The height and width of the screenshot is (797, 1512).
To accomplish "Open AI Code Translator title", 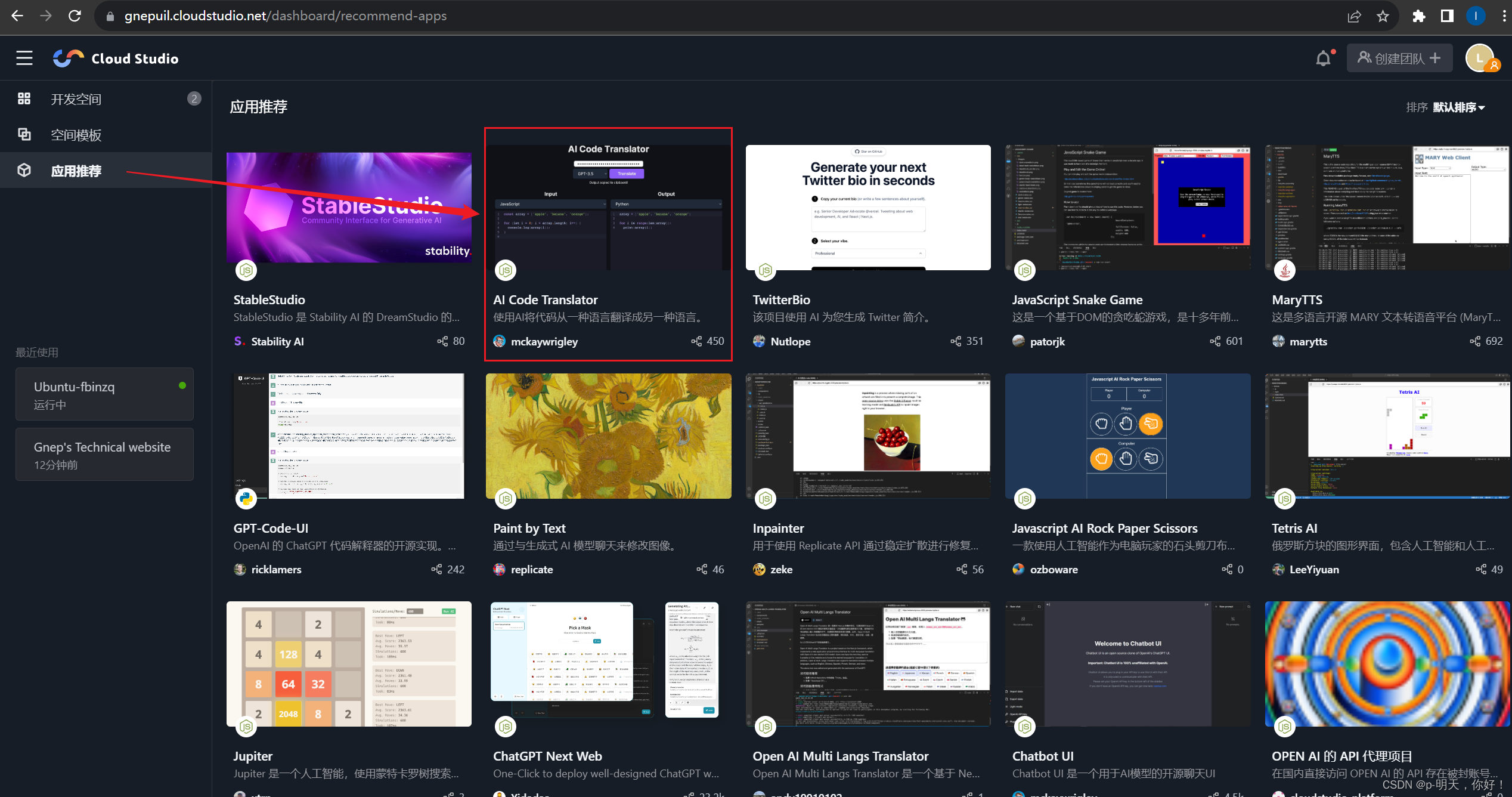I will click(546, 300).
